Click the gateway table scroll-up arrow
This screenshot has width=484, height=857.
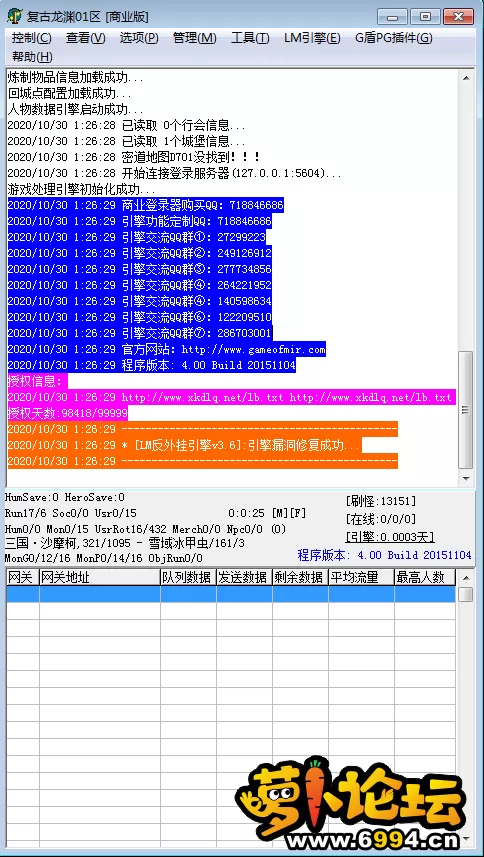tap(466, 577)
